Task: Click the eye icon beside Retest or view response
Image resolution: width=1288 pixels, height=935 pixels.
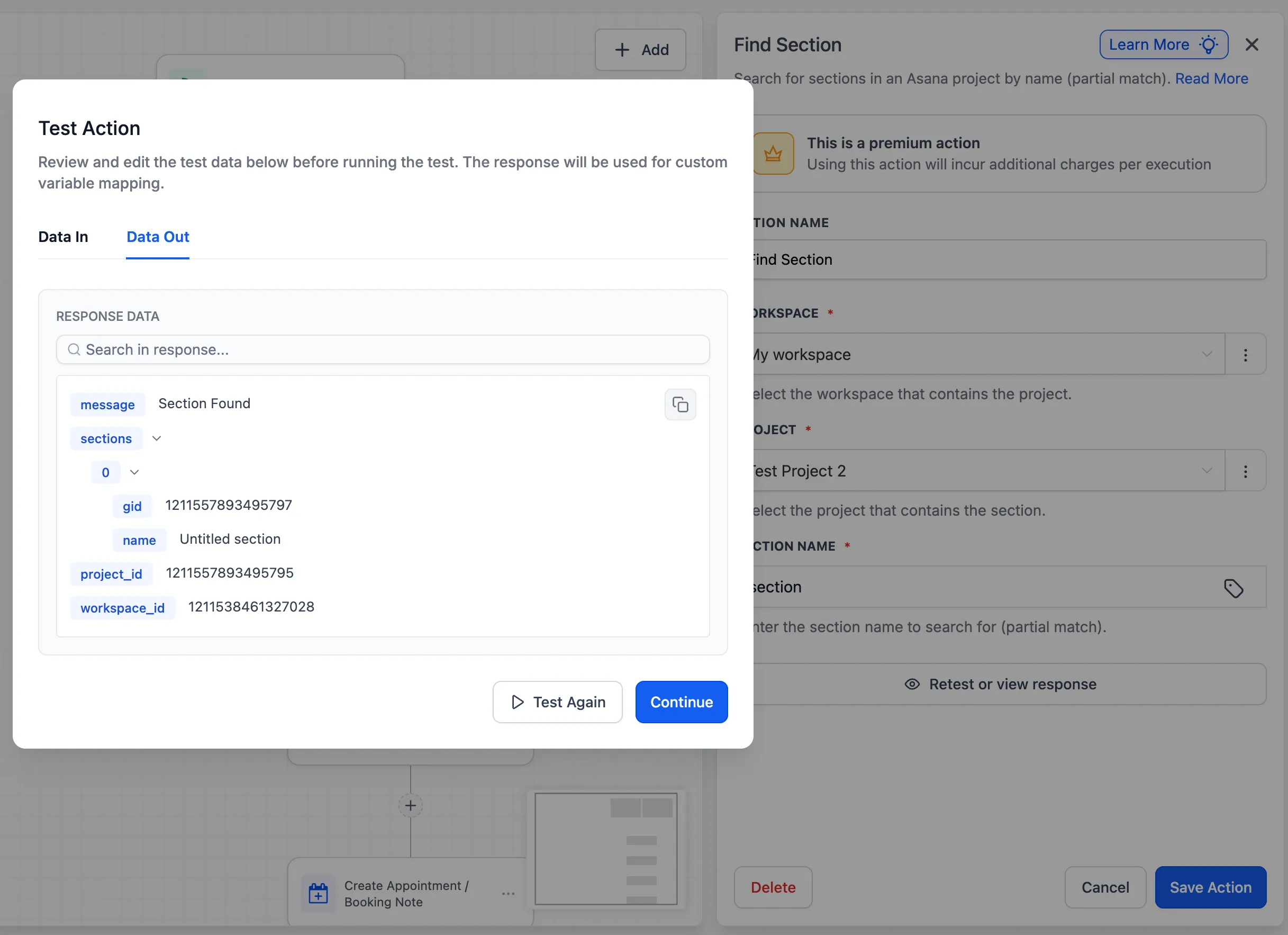Action: pyautogui.click(x=913, y=684)
